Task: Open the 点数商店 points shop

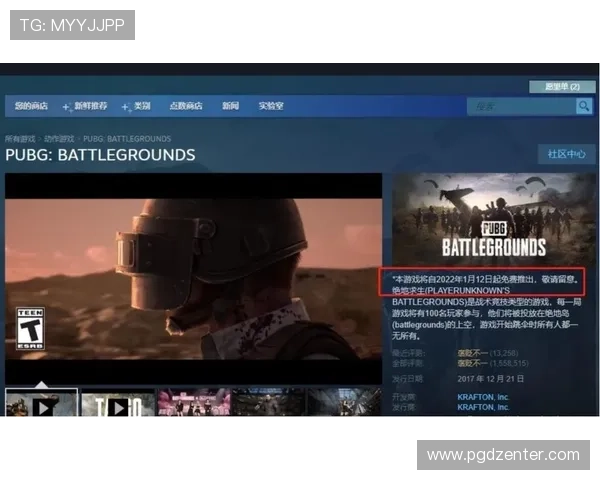Action: pyautogui.click(x=186, y=106)
